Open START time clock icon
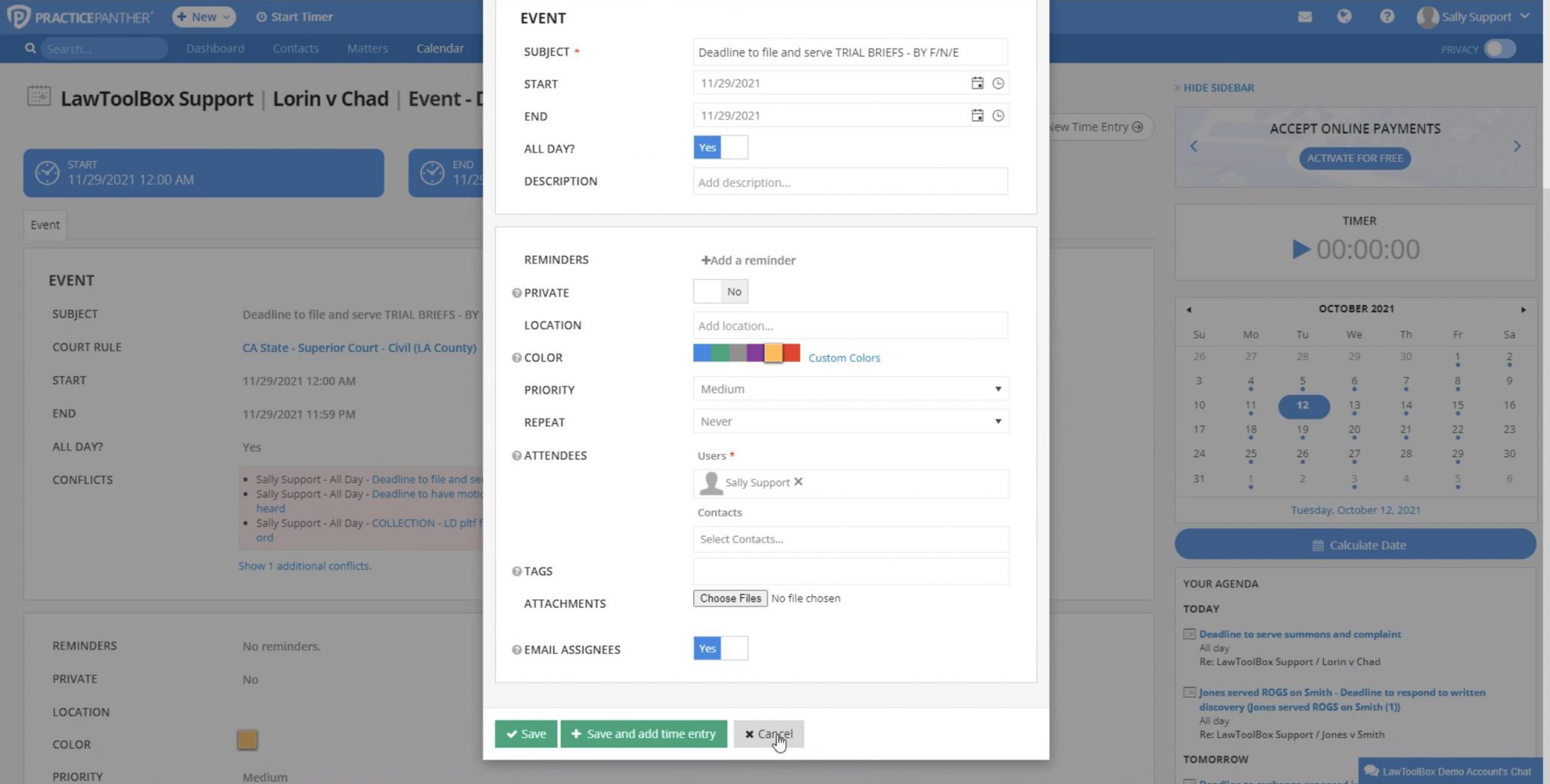This screenshot has width=1550, height=784. 998,83
